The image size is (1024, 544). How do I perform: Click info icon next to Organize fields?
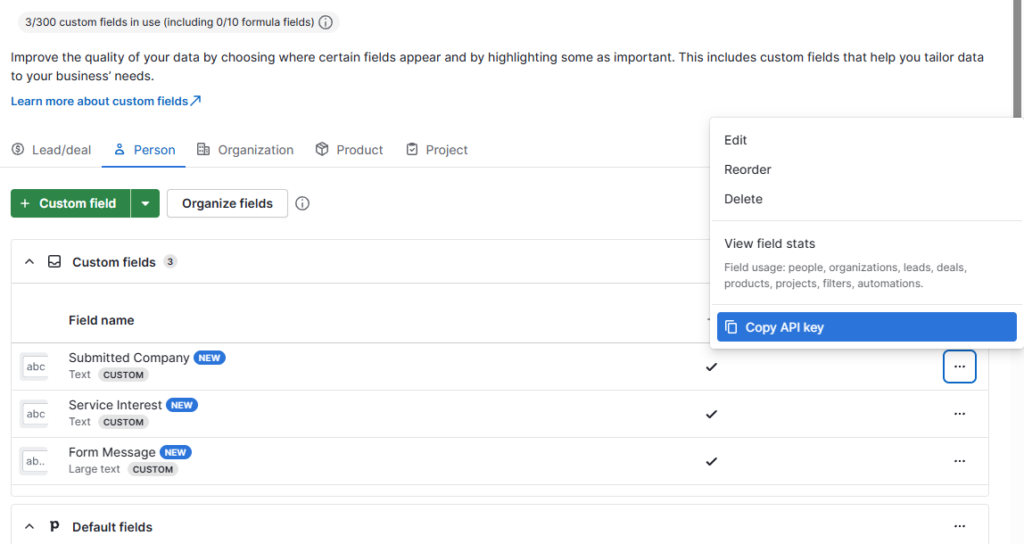[302, 203]
